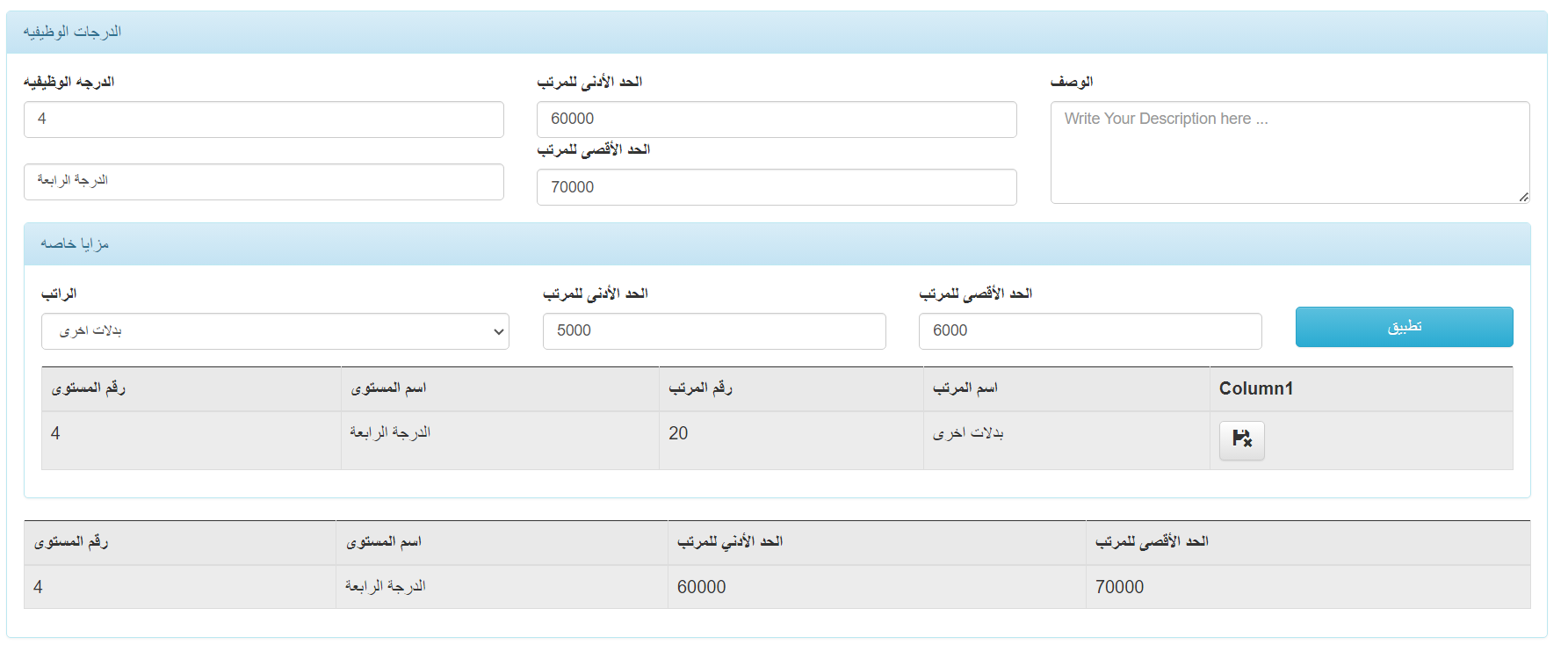Click the Column1 table header
This screenshot has height=645, width=1568.
coord(1255,388)
